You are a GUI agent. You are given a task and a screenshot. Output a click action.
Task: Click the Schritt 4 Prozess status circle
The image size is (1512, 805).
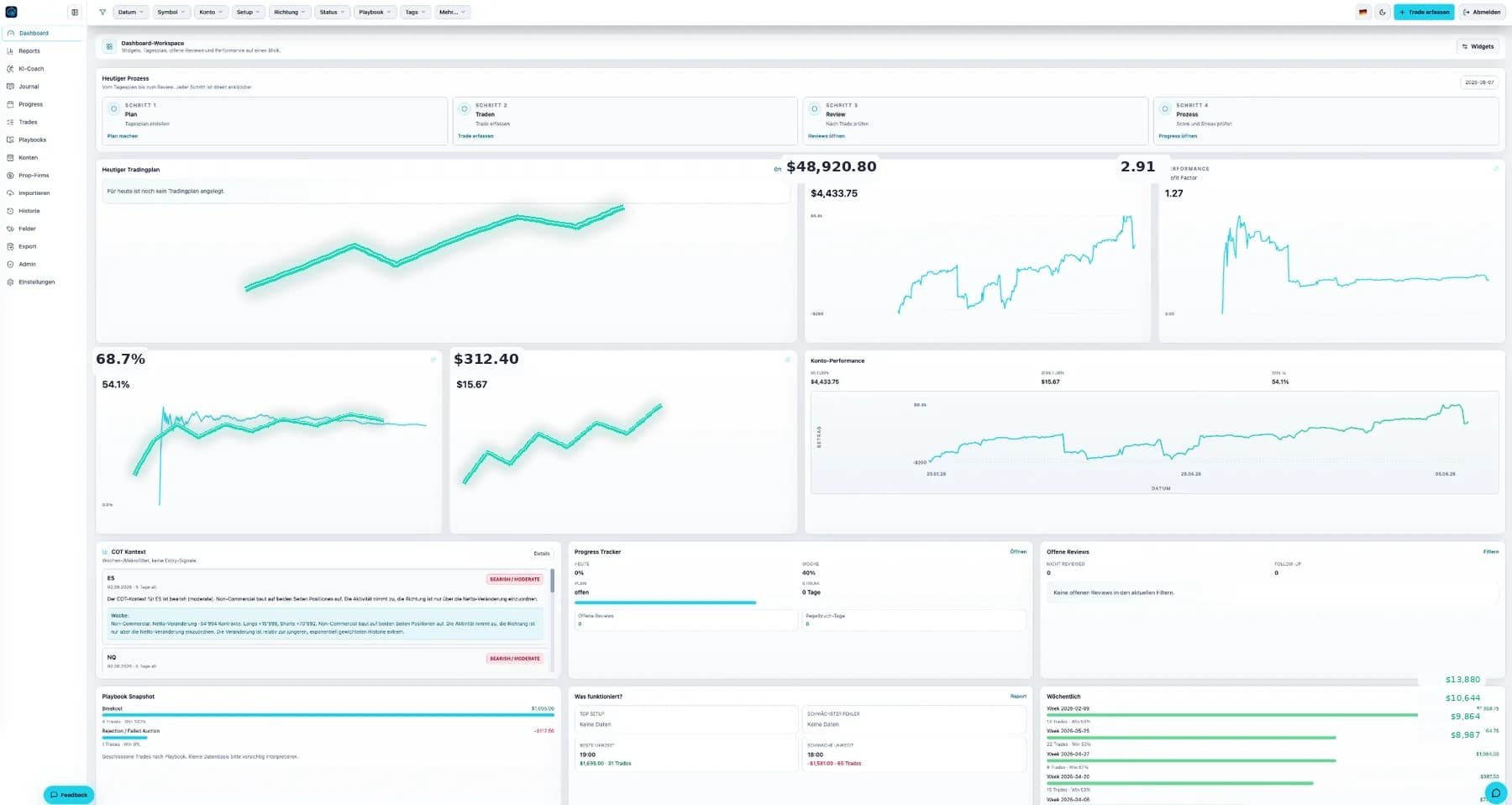[1164, 108]
